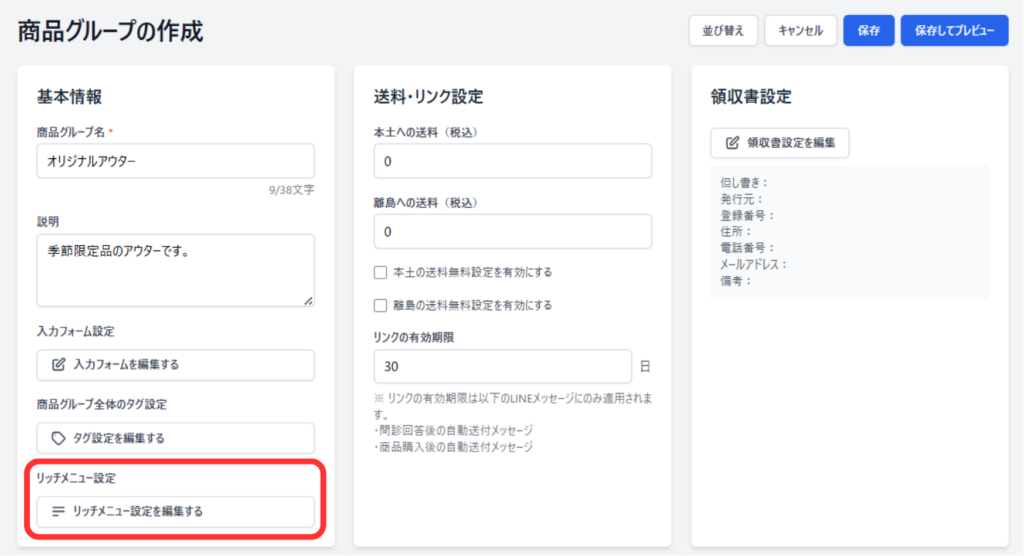1024x556 pixels.
Task: Click the receipt details summary box
Action: [848, 232]
